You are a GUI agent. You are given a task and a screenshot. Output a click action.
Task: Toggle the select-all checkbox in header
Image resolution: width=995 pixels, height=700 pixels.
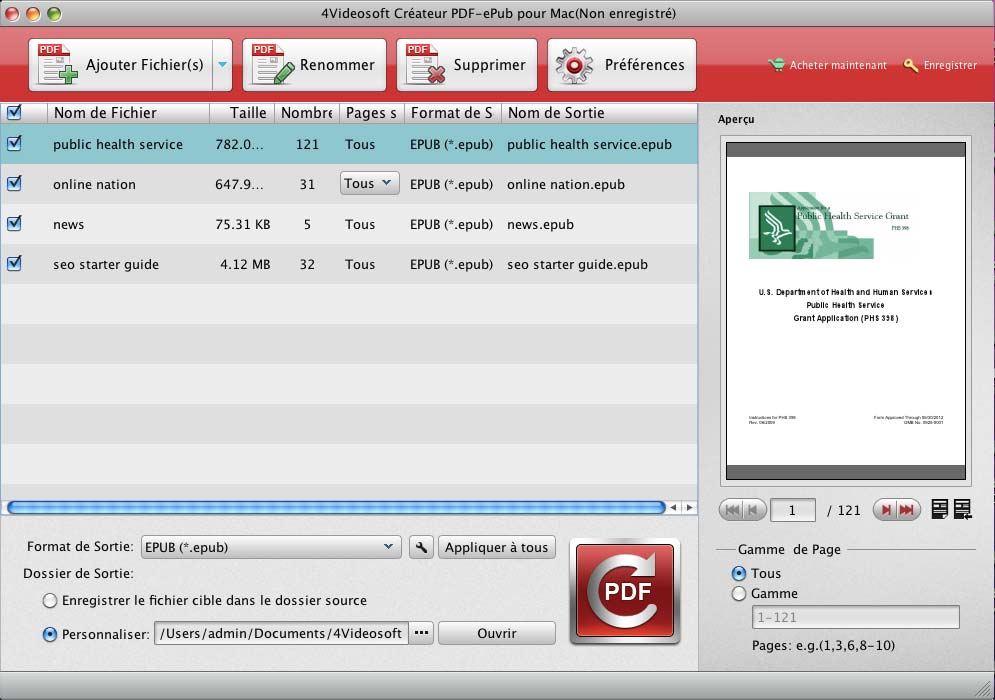14,113
